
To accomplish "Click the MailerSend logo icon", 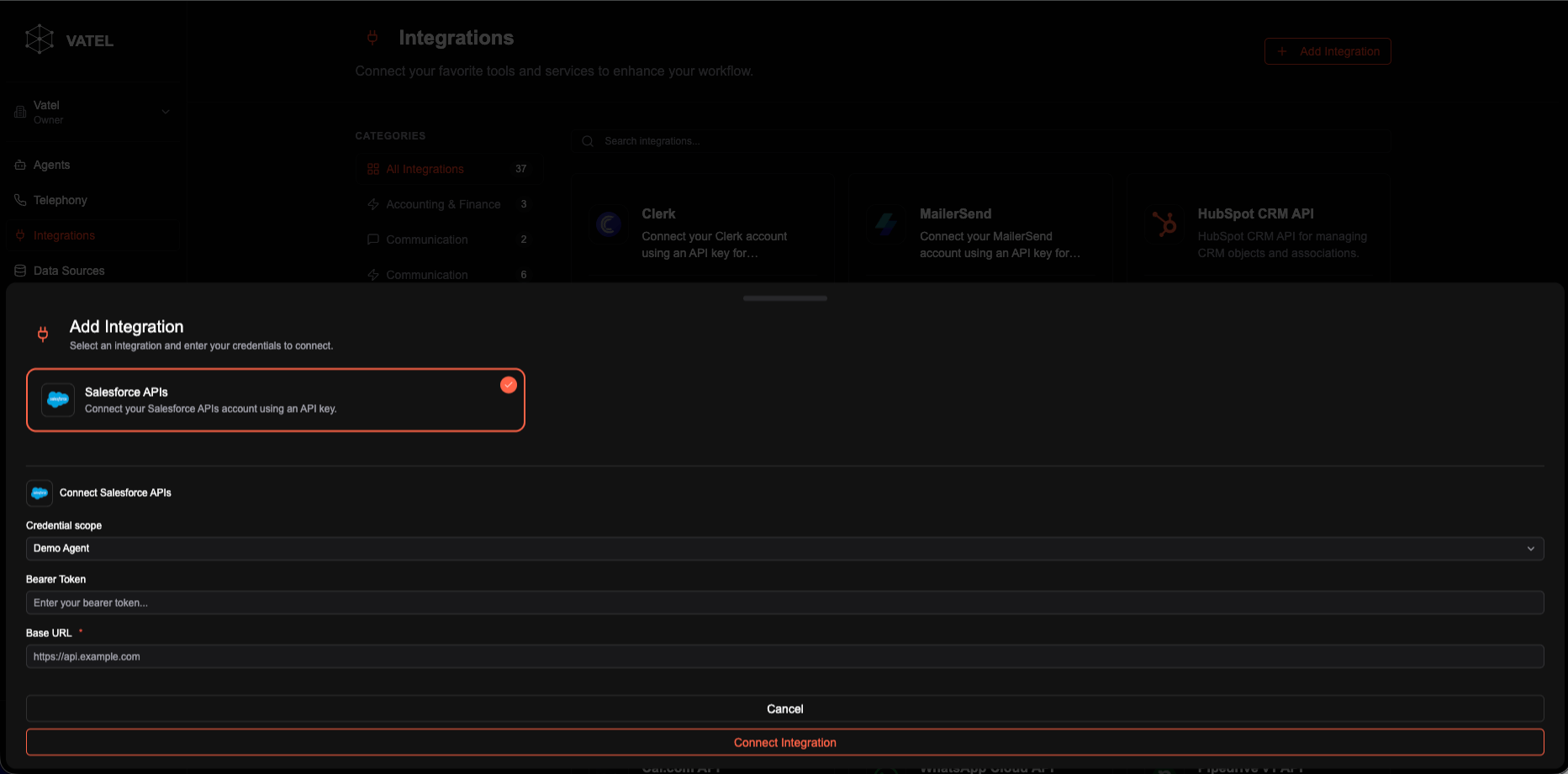I will point(886,224).
